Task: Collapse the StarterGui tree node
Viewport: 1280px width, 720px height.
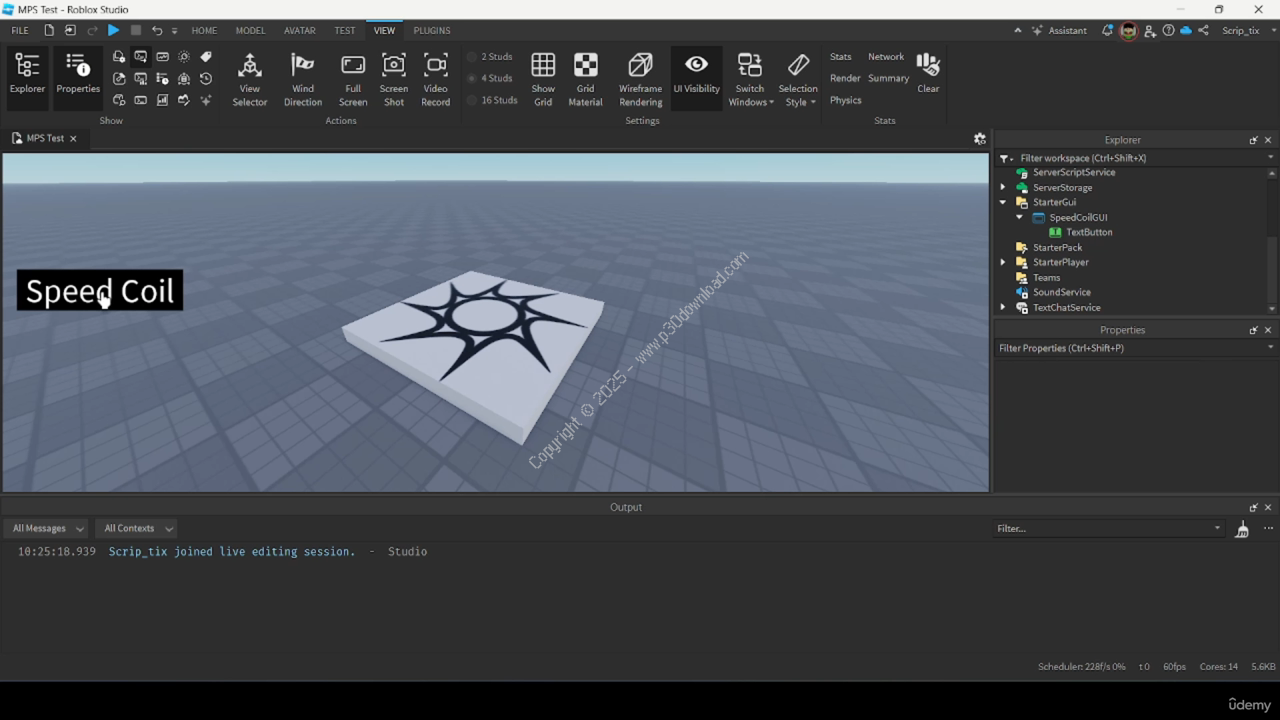Action: (x=1003, y=202)
